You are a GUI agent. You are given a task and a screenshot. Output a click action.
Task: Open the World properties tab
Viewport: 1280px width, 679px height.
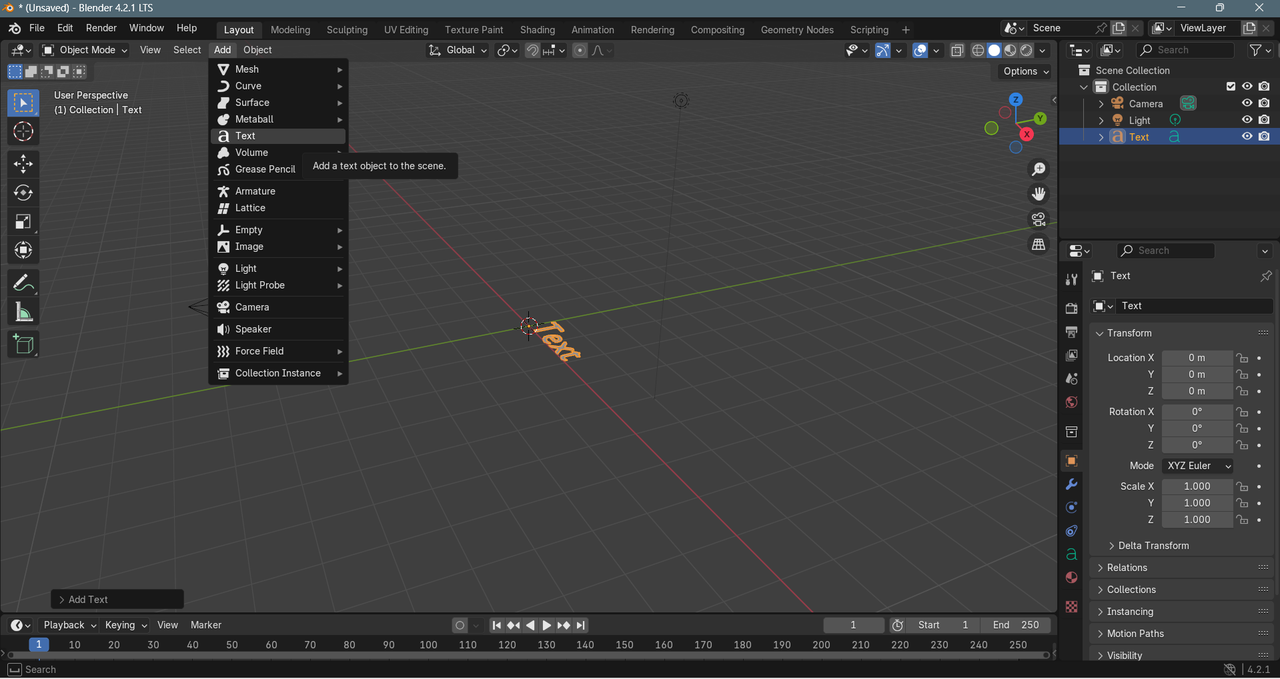coord(1071,402)
